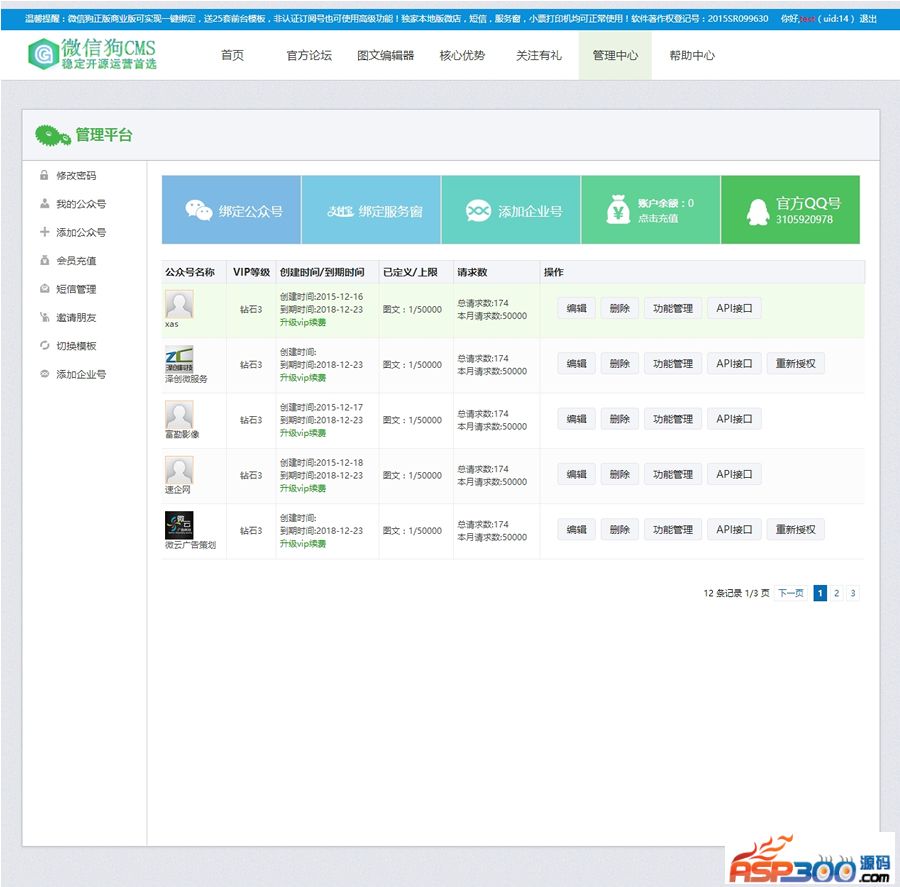Viewport: 900px width, 887px height.
Task: Open 关注有礼 navigation item
Action: click(538, 55)
